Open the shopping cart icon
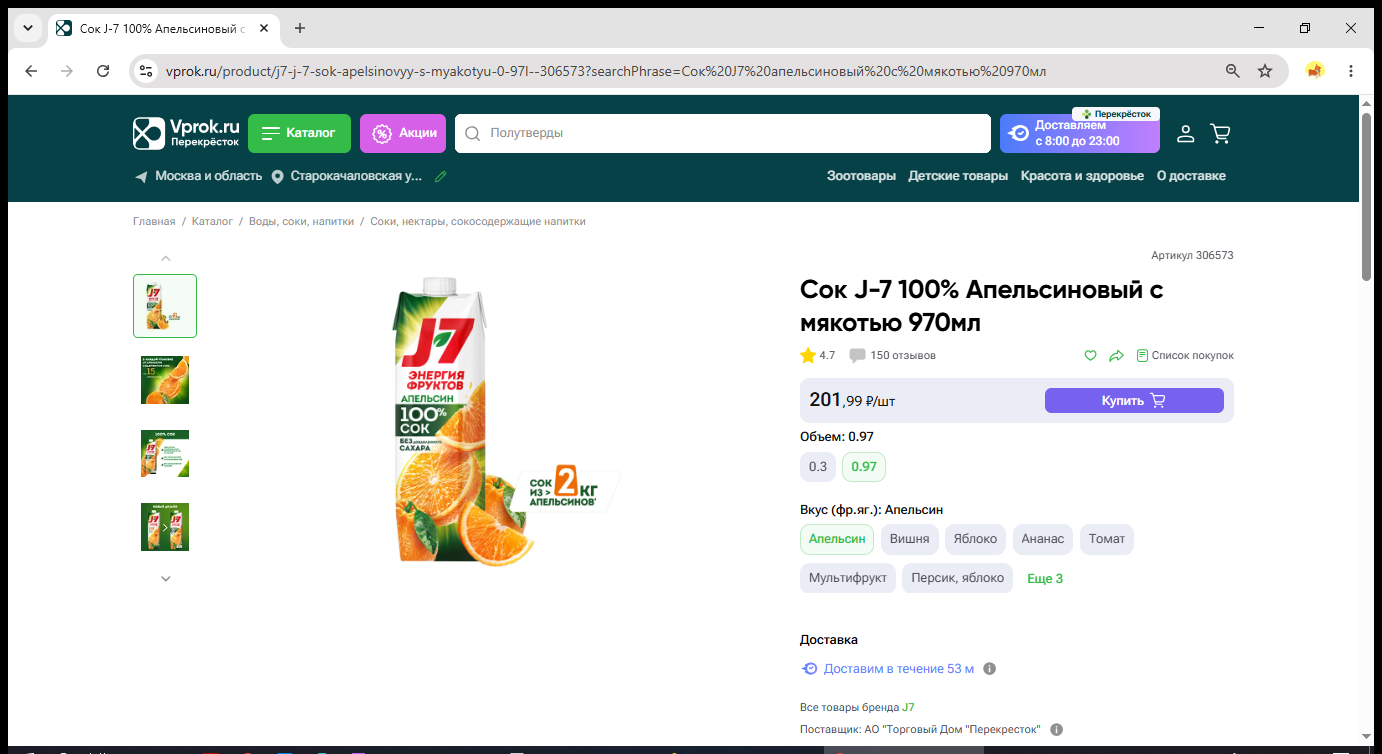This screenshot has height=754, width=1382. tap(1220, 133)
